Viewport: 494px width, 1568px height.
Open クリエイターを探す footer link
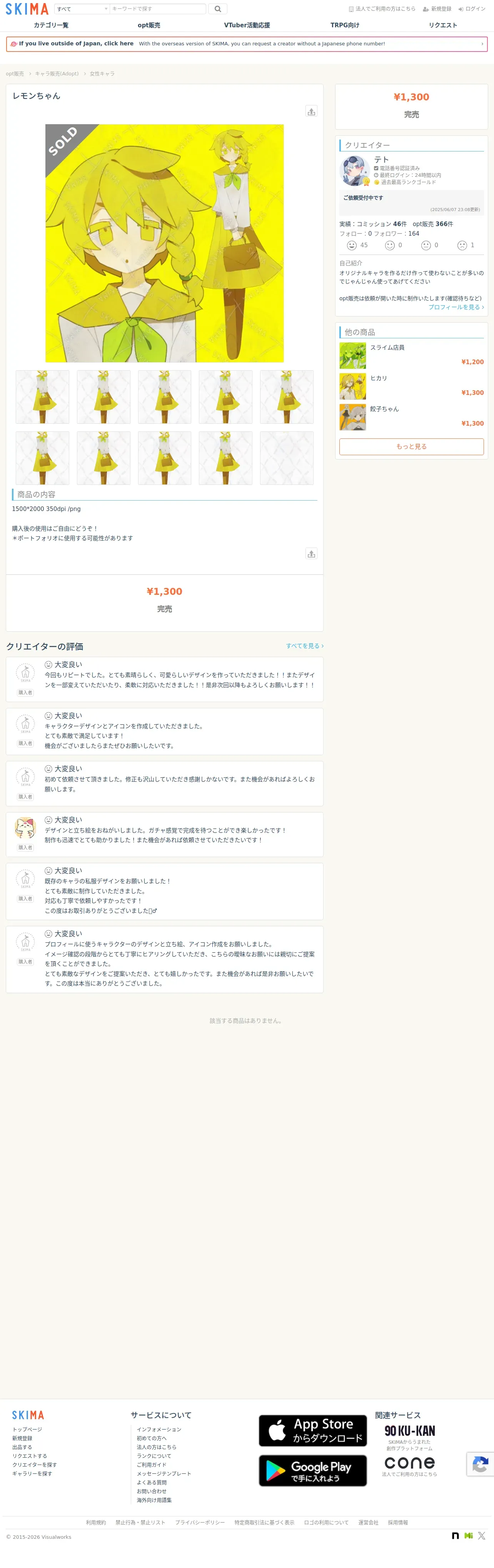[x=35, y=1465]
